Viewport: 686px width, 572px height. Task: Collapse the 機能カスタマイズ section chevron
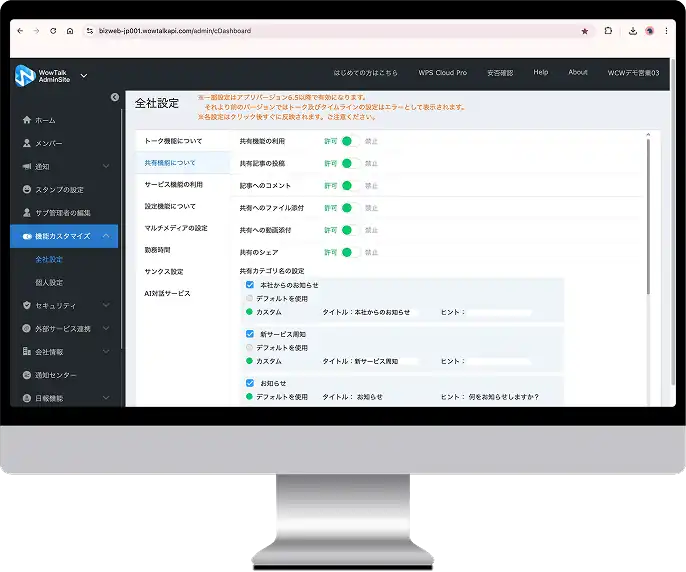106,236
